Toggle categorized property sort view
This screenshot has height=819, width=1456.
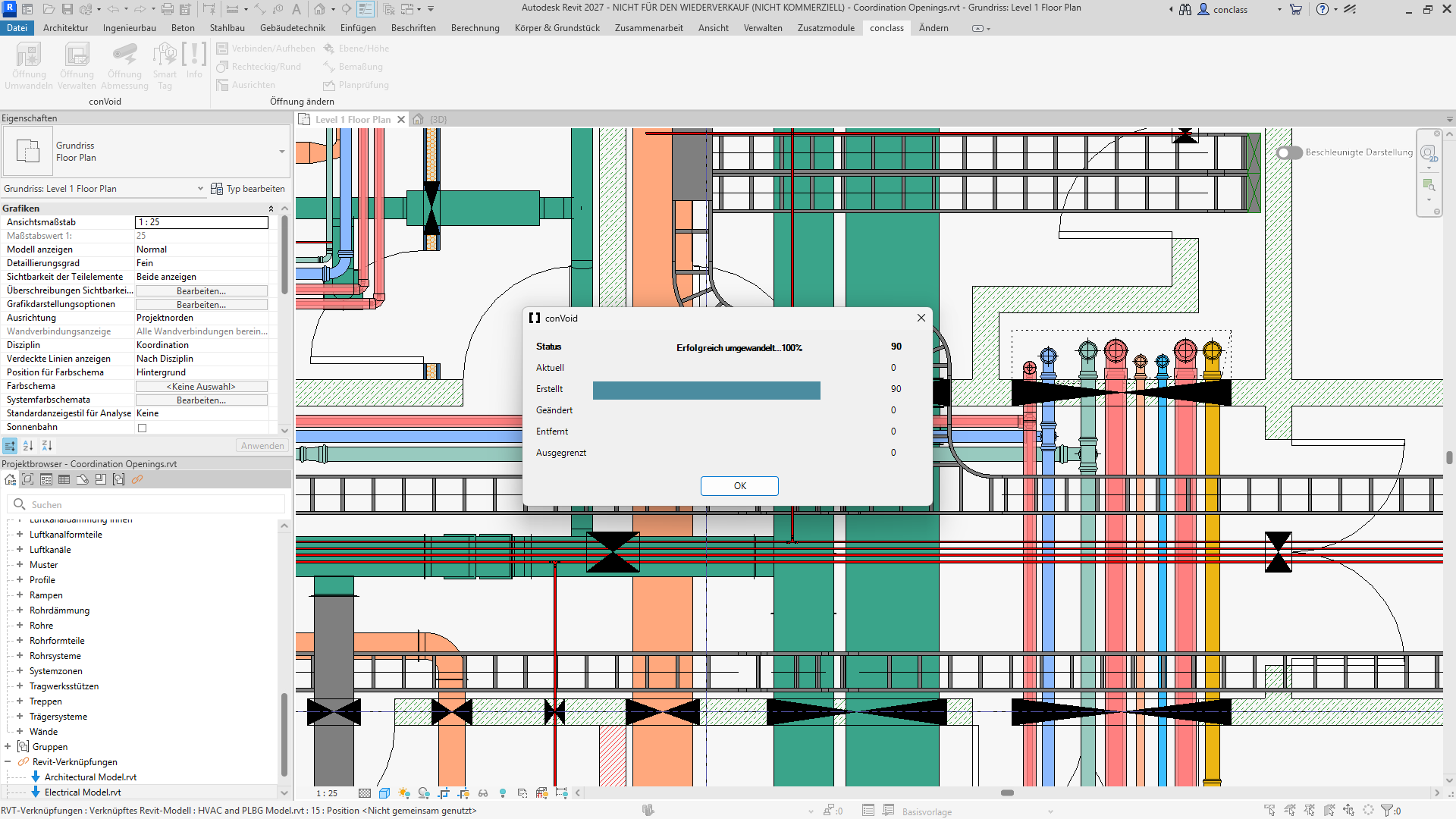coord(10,446)
